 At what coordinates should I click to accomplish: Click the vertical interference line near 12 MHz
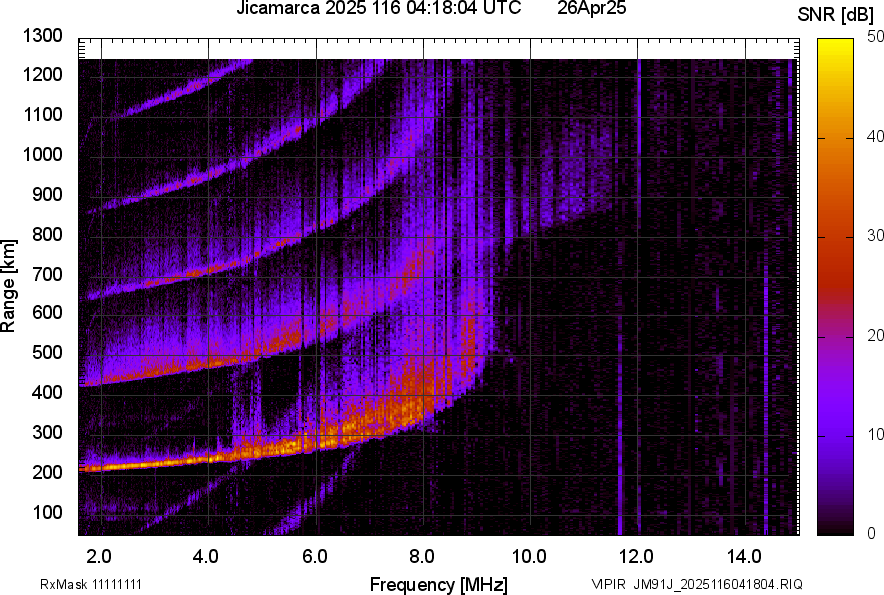coord(619,400)
